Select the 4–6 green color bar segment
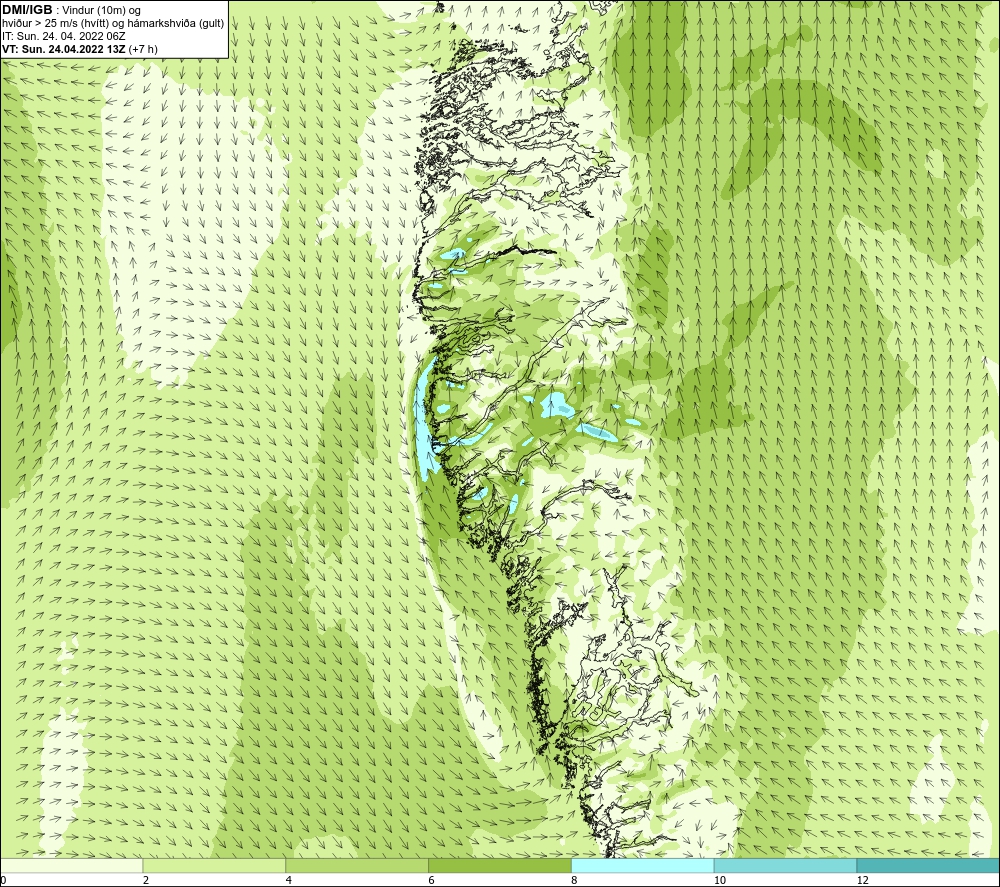1000x887 pixels. pyautogui.click(x=357, y=865)
